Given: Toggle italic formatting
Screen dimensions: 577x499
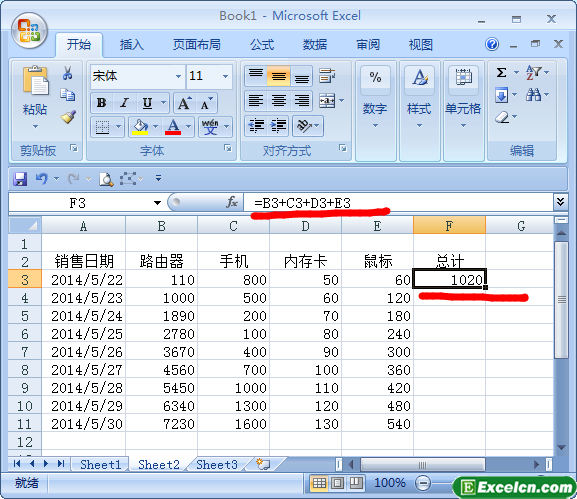Looking at the screenshot, I should coord(124,103).
